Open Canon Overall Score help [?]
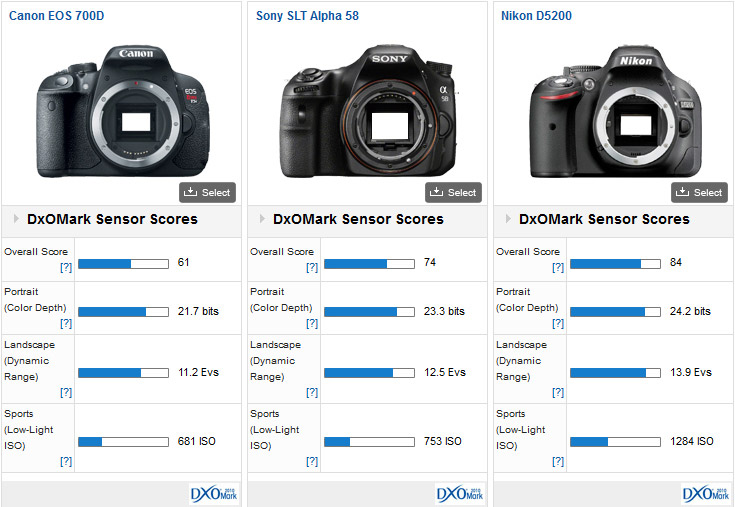 point(66,267)
